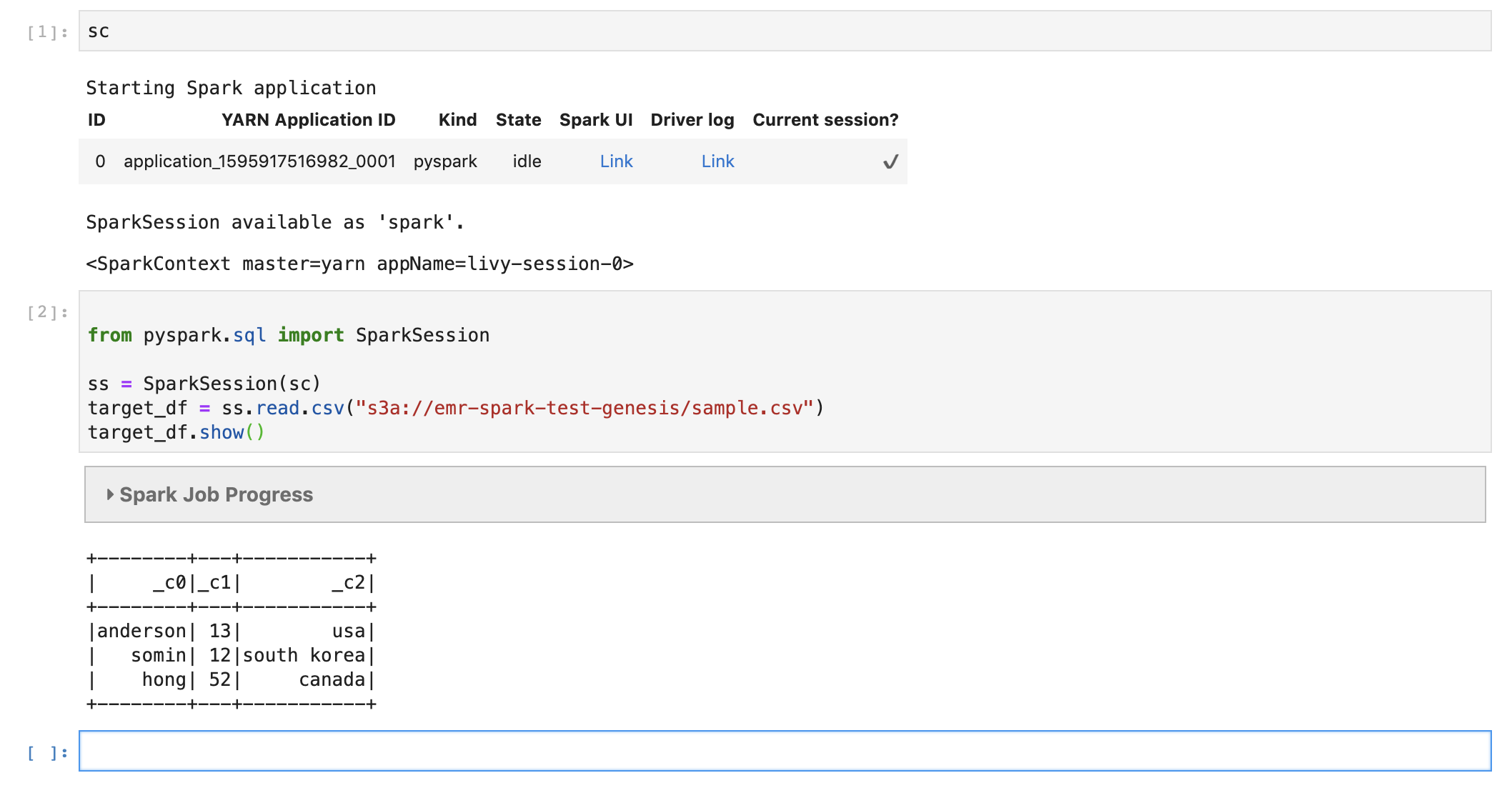Click the SparkSession import code line
Screen dimensions: 1512x803
coord(289,335)
